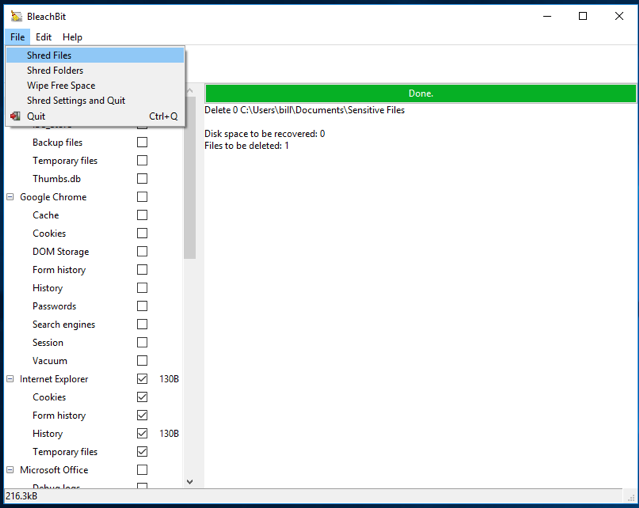Click the green Done progress bar
The width and height of the screenshot is (639, 508).
pos(420,93)
